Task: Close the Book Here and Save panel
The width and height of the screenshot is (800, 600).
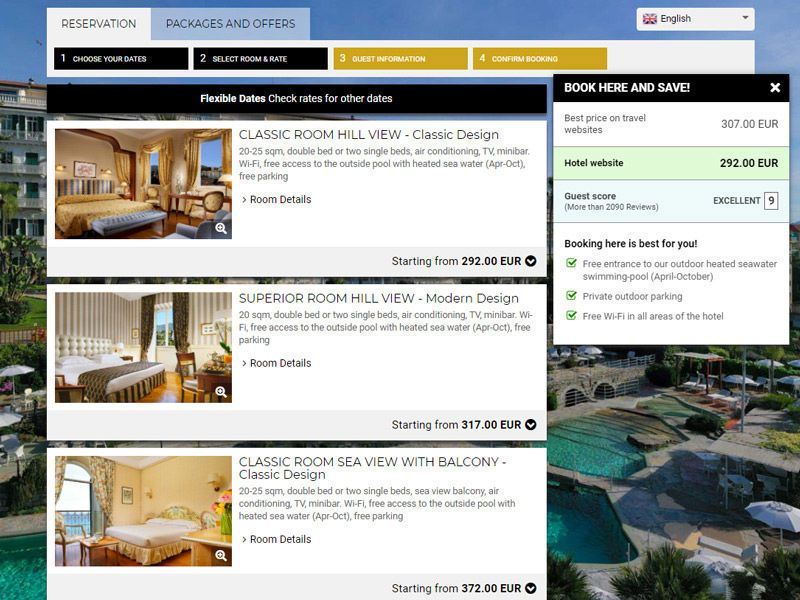Action: click(x=775, y=88)
